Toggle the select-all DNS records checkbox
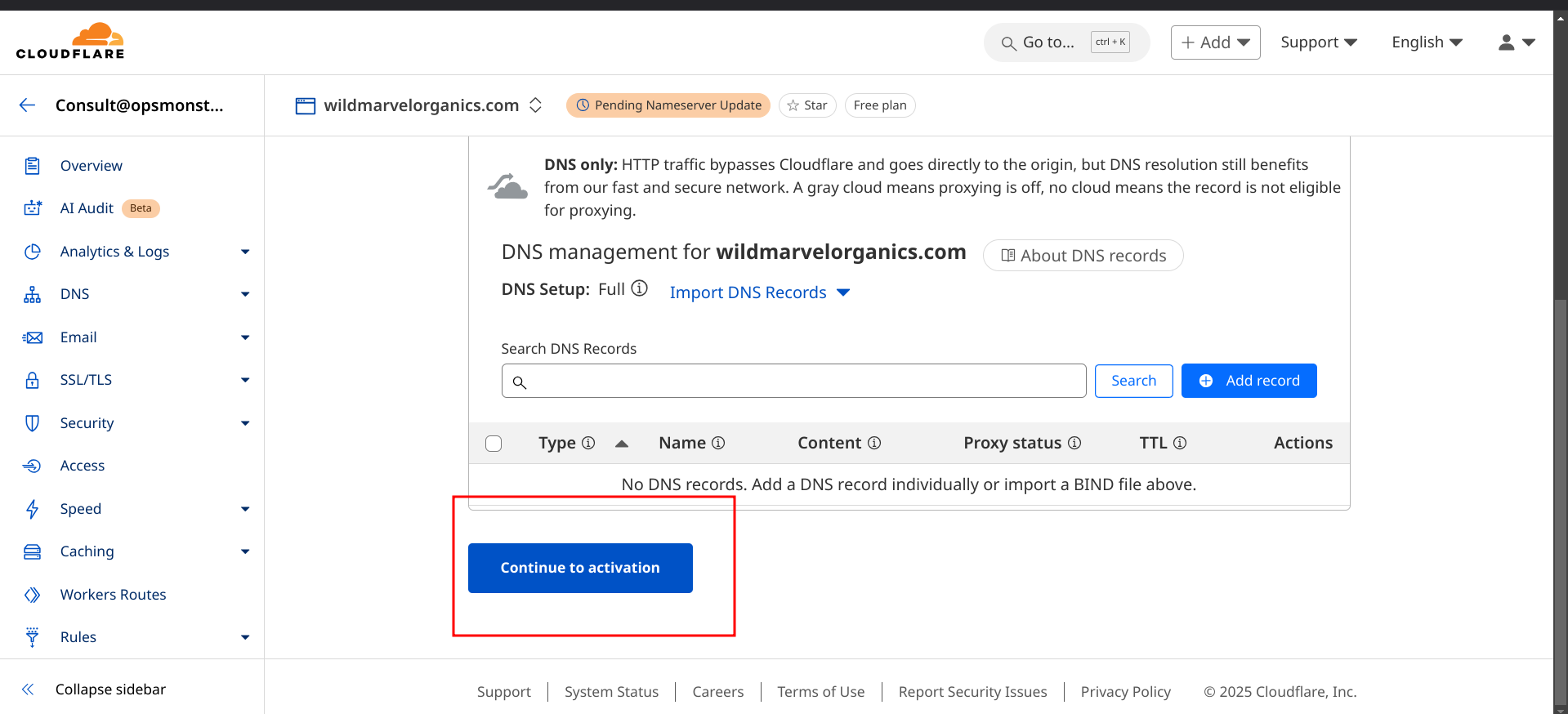 coord(494,444)
